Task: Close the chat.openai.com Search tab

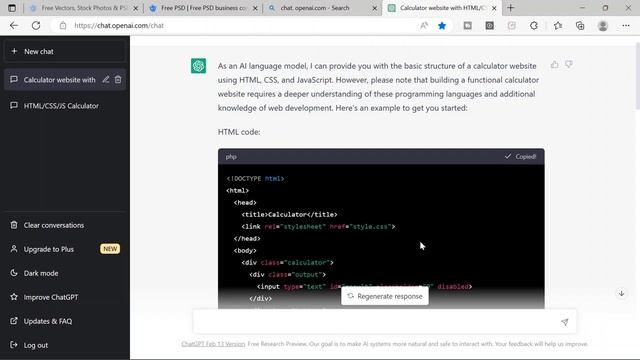Action: (x=375, y=8)
